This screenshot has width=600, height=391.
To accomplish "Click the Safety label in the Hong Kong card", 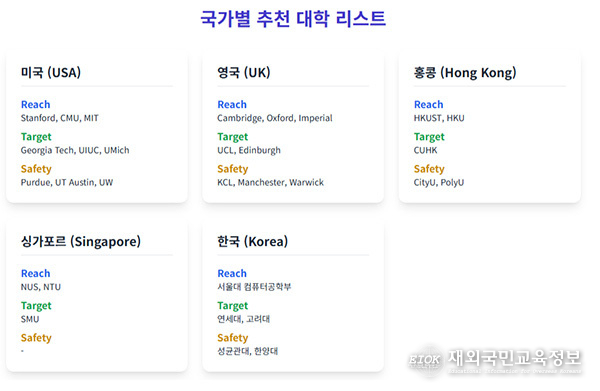I will [x=429, y=169].
